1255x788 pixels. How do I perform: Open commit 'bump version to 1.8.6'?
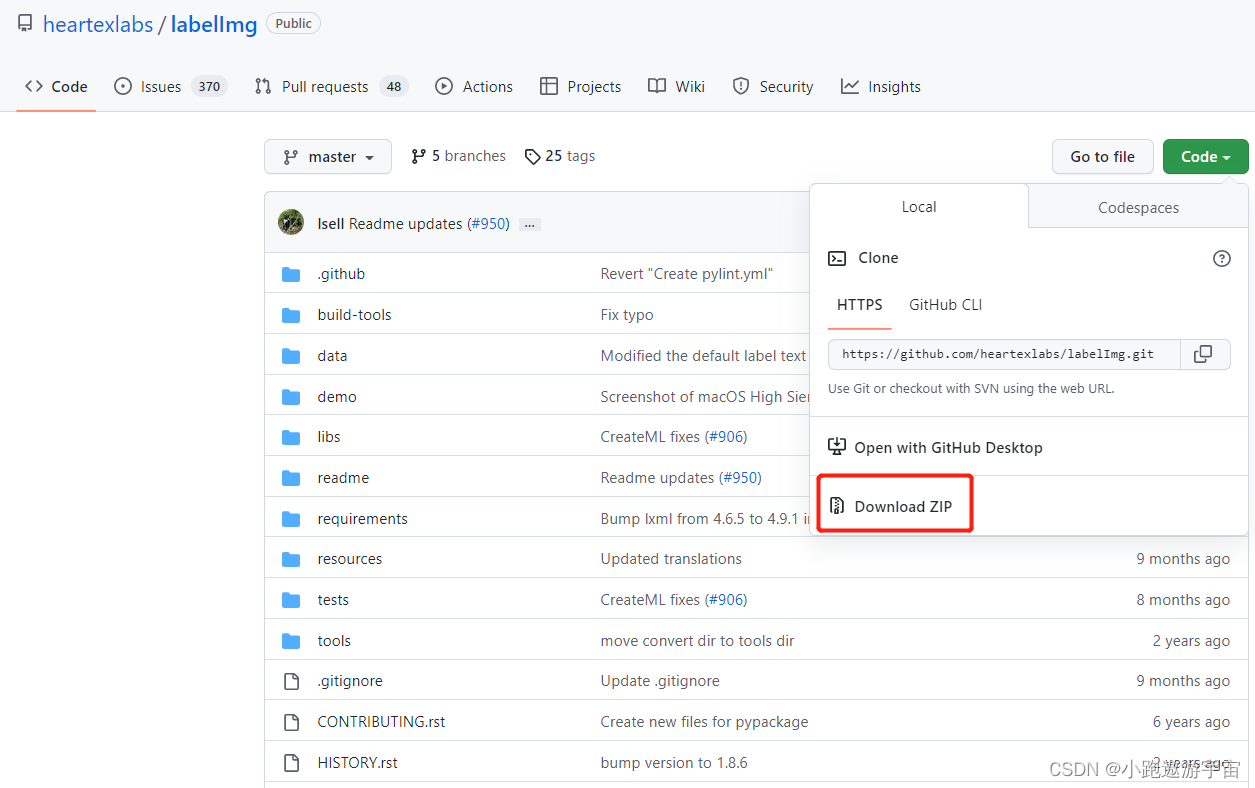point(674,763)
